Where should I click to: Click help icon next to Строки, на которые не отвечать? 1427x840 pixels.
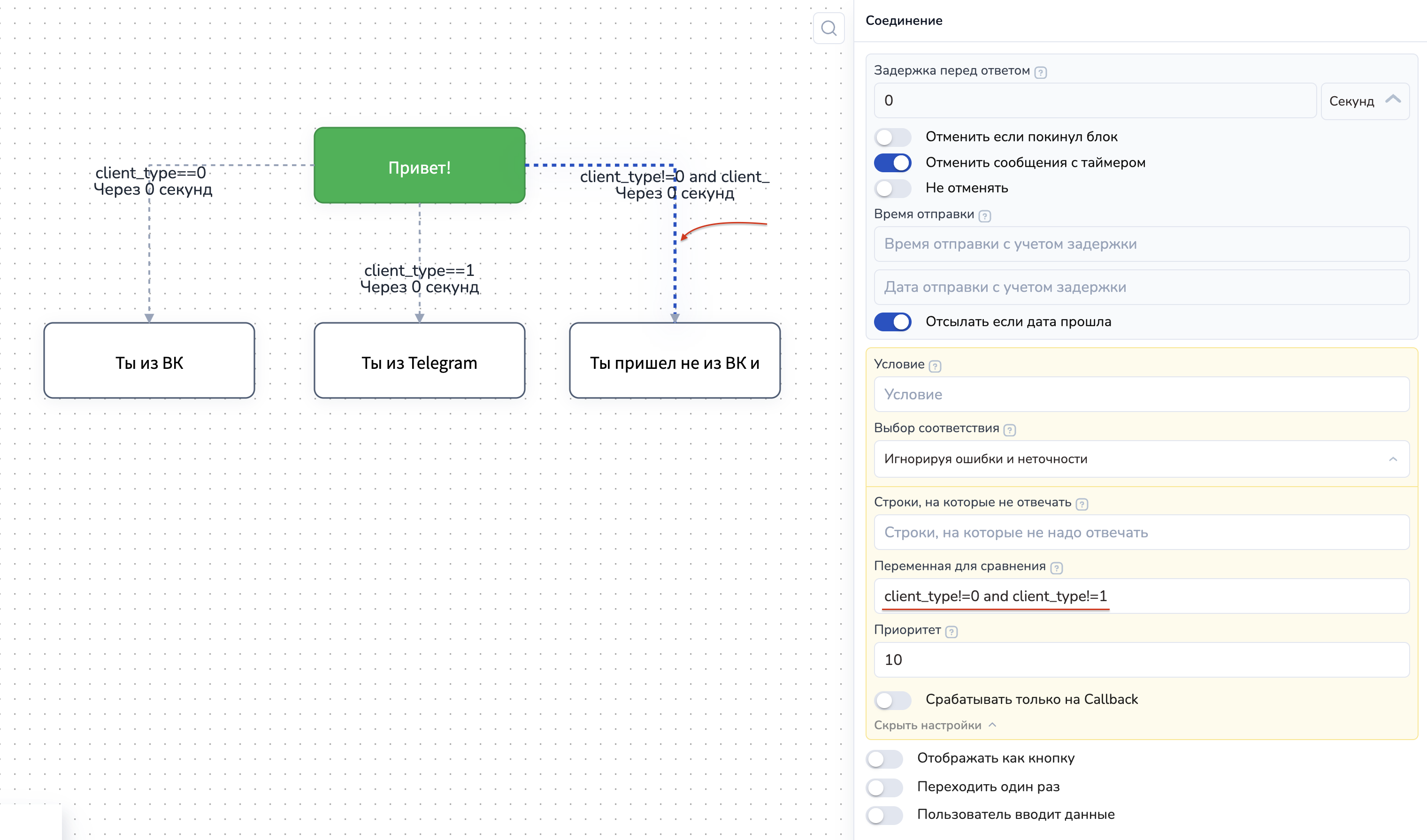pos(1082,504)
